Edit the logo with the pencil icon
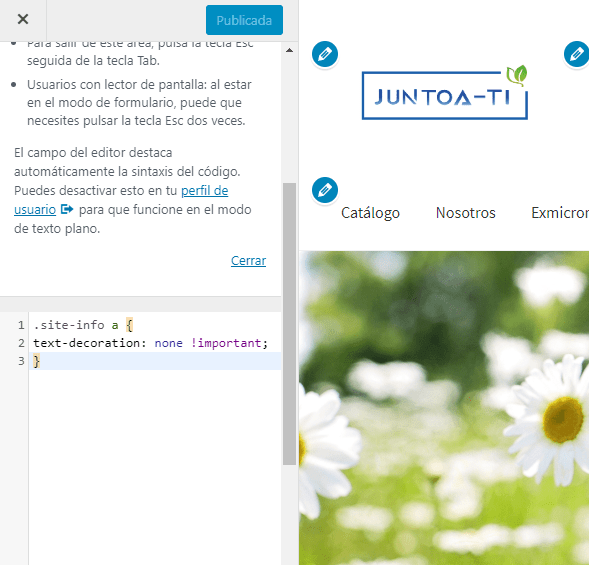Viewport: 589px width, 565px height. coord(325,54)
